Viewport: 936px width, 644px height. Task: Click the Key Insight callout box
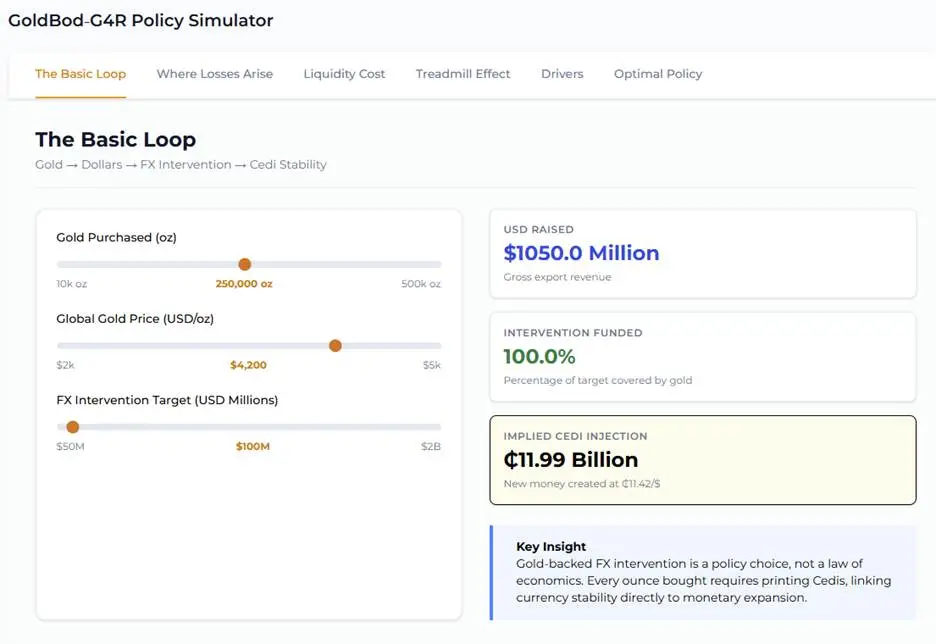703,573
